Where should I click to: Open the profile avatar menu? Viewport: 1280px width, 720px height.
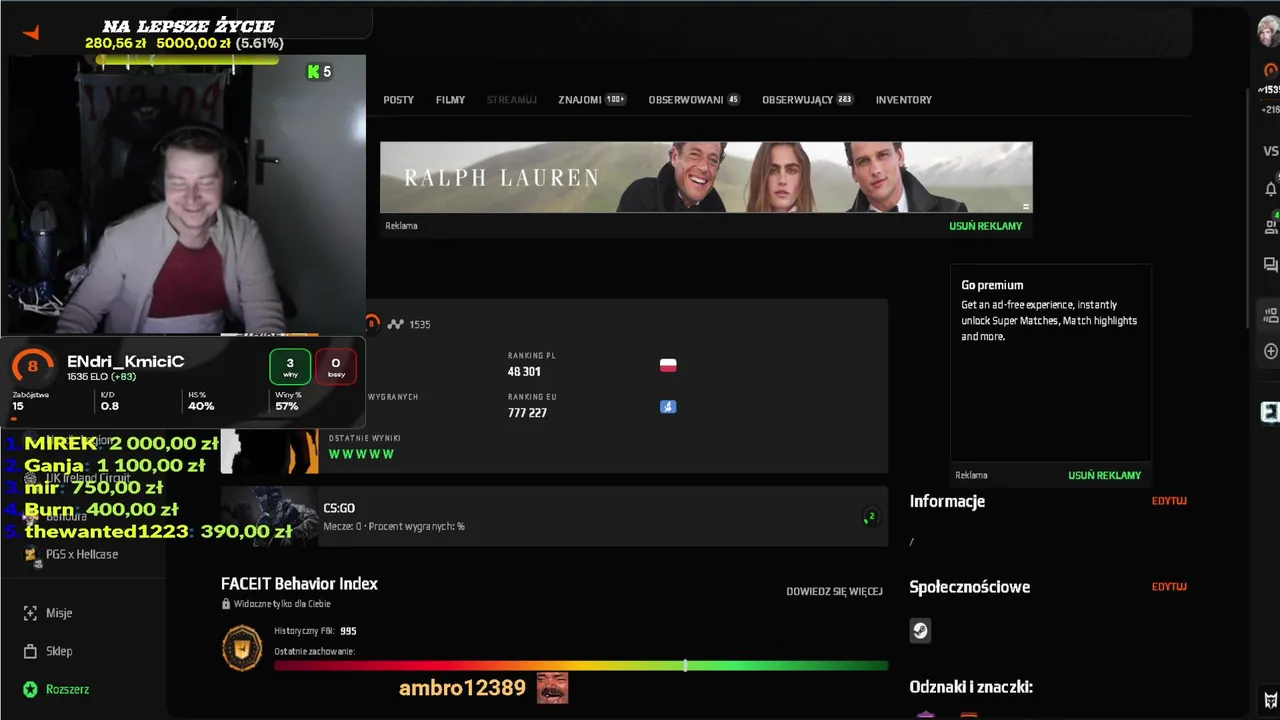(1268, 30)
